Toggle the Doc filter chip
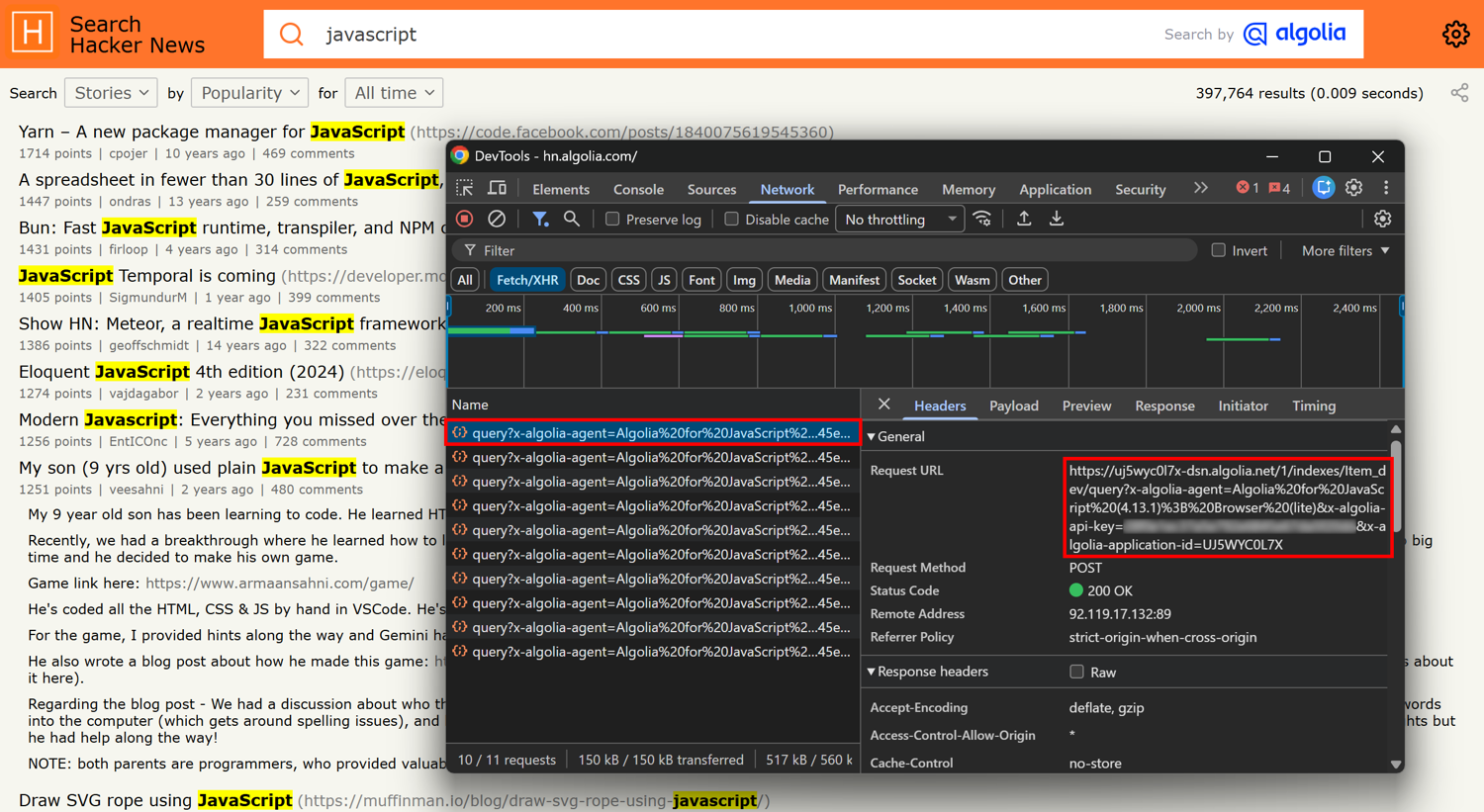The image size is (1484, 812). (588, 280)
